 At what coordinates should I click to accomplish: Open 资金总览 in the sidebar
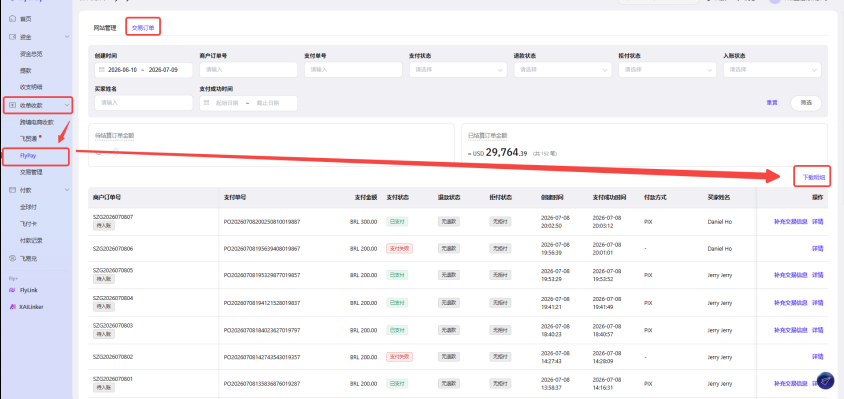pyautogui.click(x=31, y=54)
